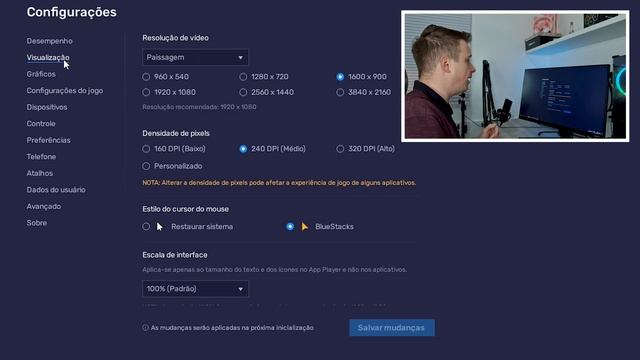Go to Configurações do jogo
Image resolution: width=640 pixels, height=360 pixels.
tap(64, 91)
